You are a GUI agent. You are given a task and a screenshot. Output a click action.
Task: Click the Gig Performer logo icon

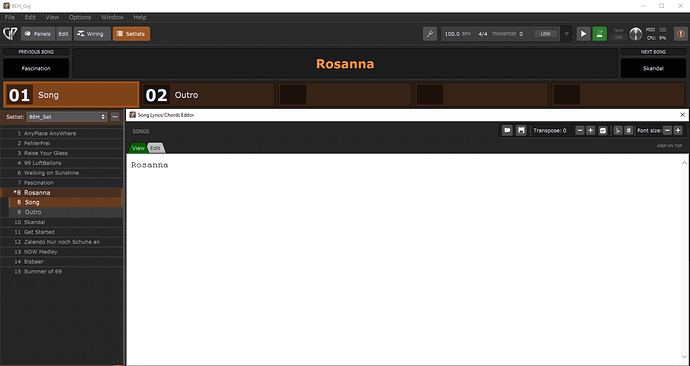pos(10,34)
